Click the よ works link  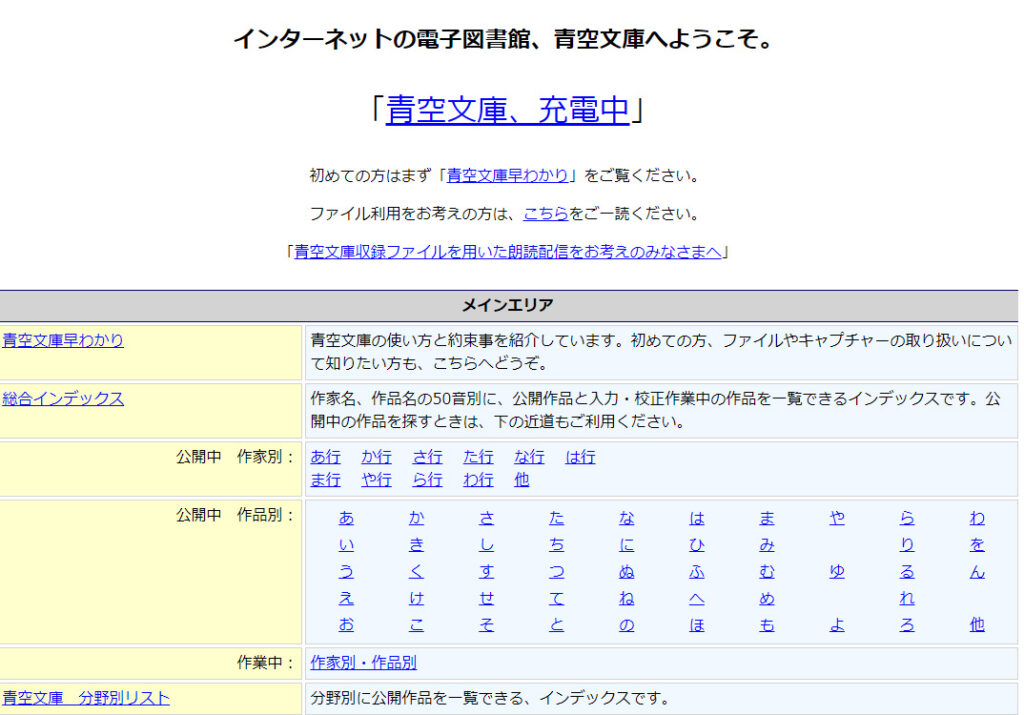tap(837, 626)
